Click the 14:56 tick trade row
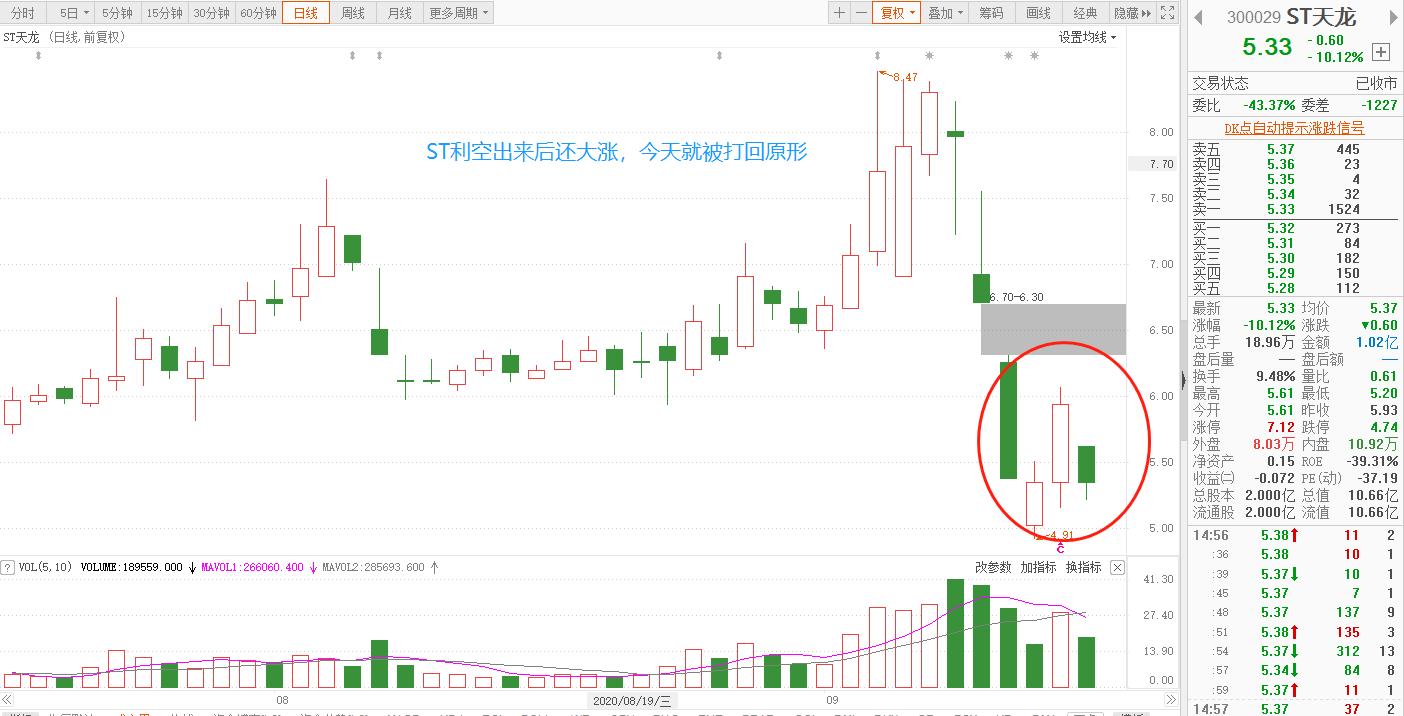This screenshot has height=716, width=1404. (1294, 536)
